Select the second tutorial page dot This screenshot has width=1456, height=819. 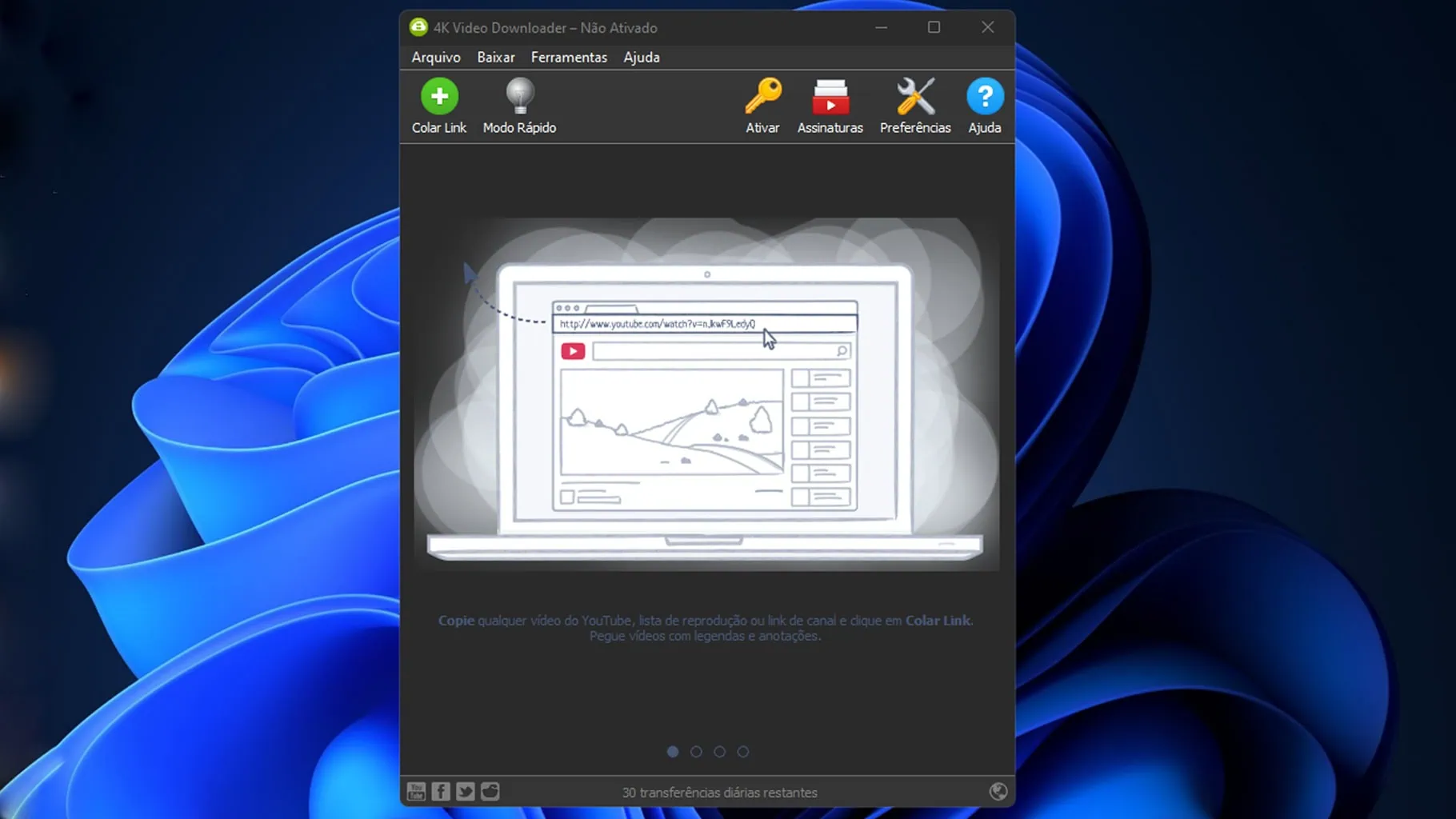point(696,752)
